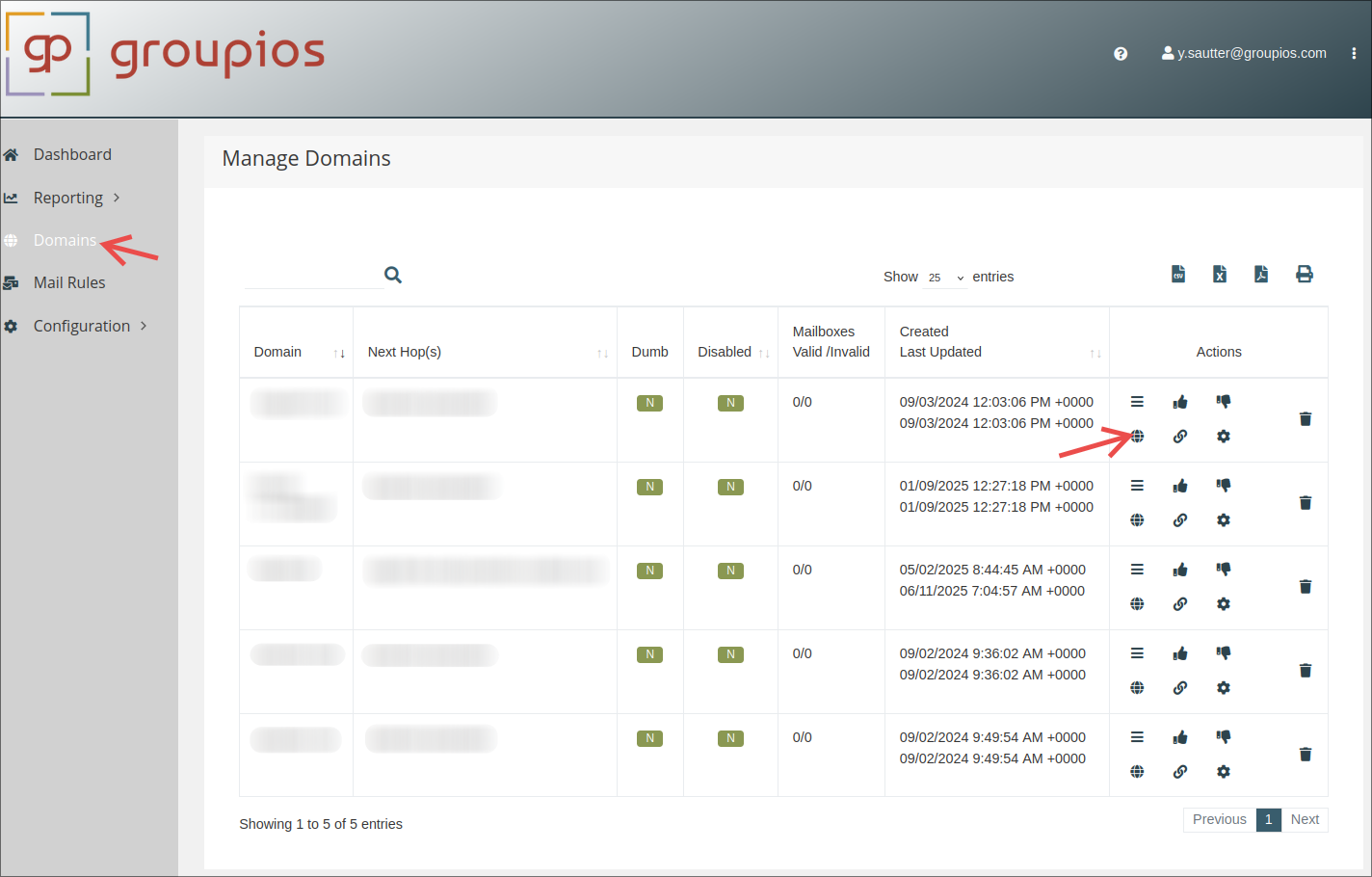Screen dimensions: 1372x877
Task: Go to Dashboard in the sidebar
Action: (72, 154)
